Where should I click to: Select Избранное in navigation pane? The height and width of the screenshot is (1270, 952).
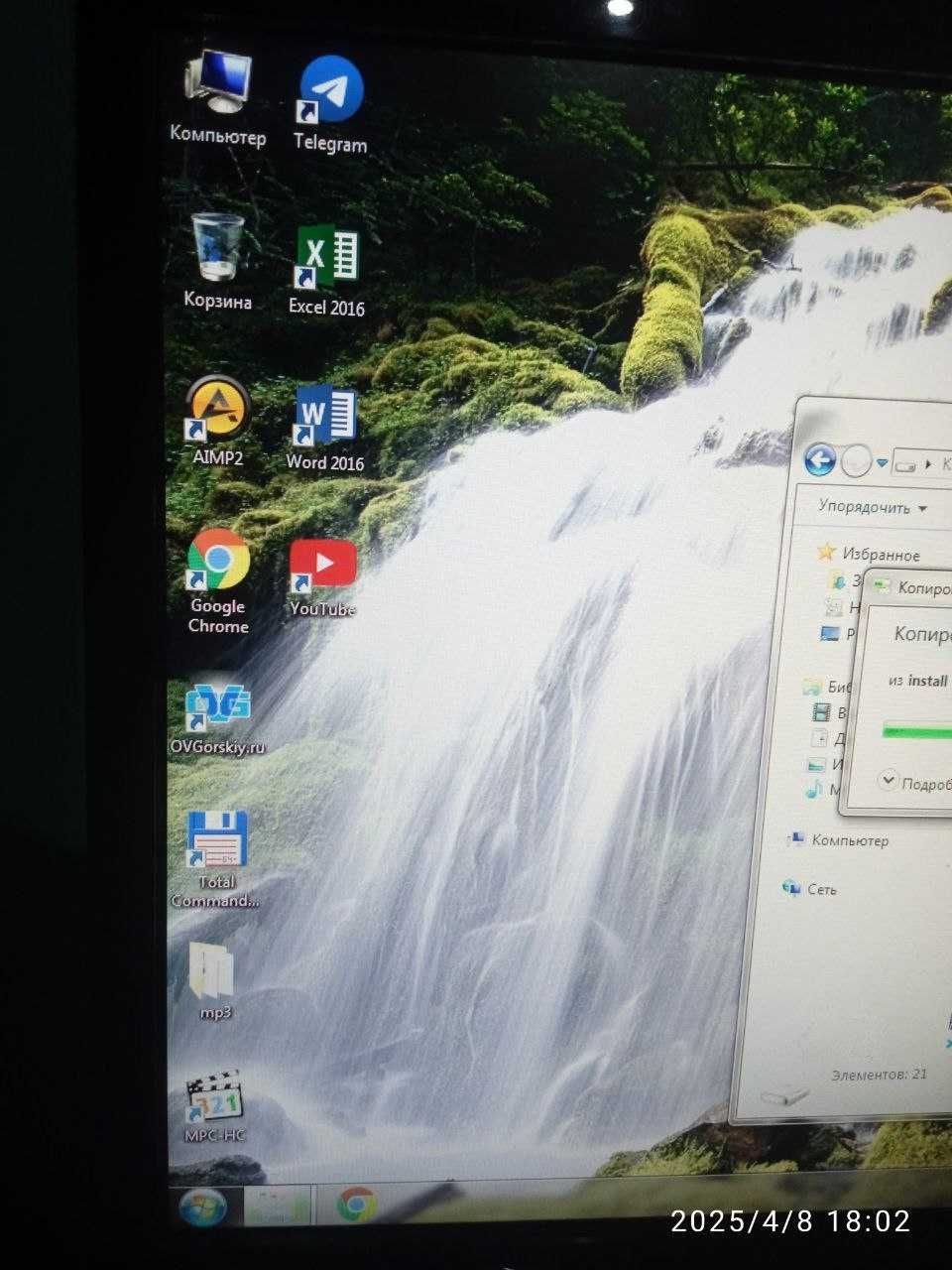(x=881, y=555)
